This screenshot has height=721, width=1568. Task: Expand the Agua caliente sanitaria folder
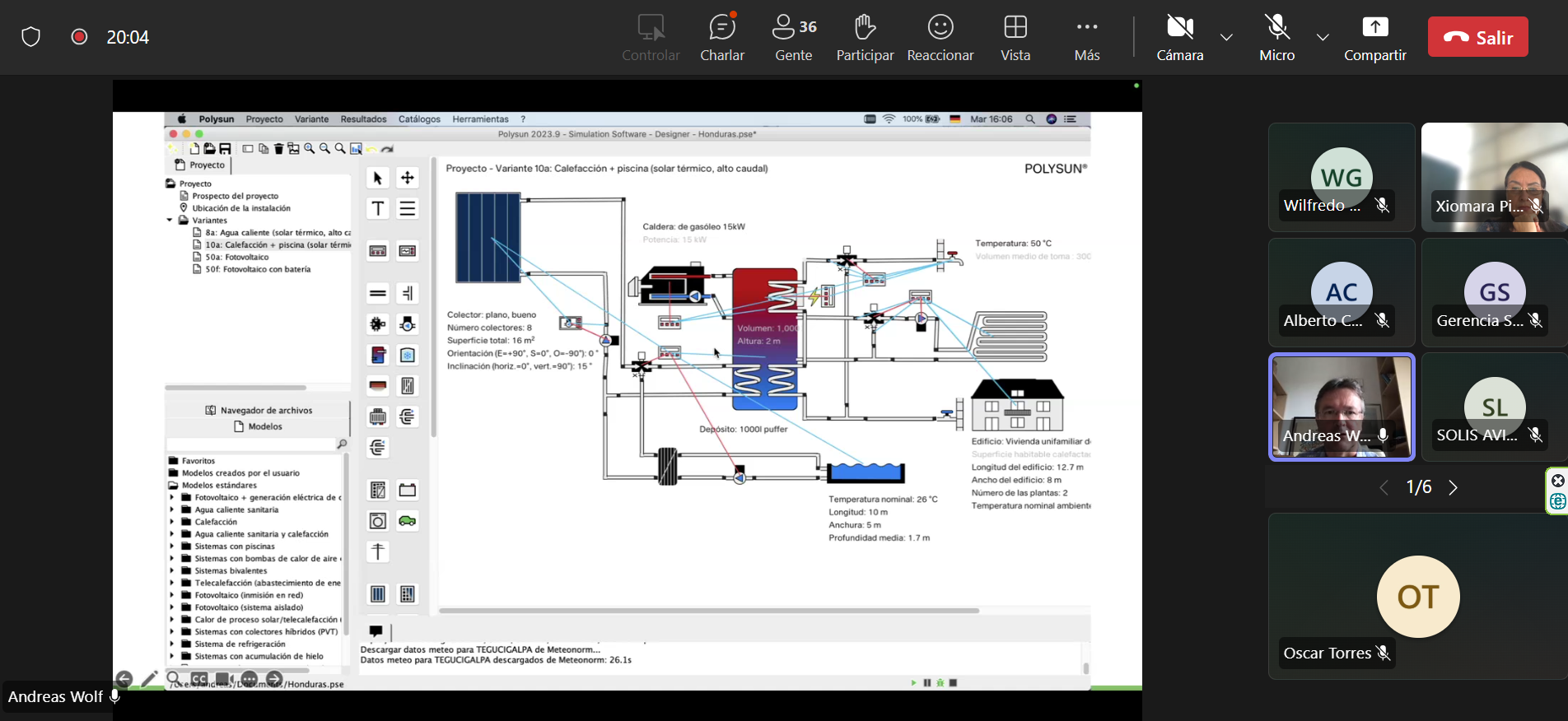(172, 509)
